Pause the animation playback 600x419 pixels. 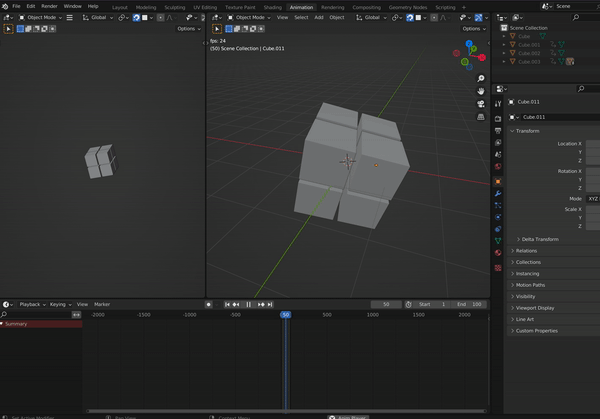248,304
